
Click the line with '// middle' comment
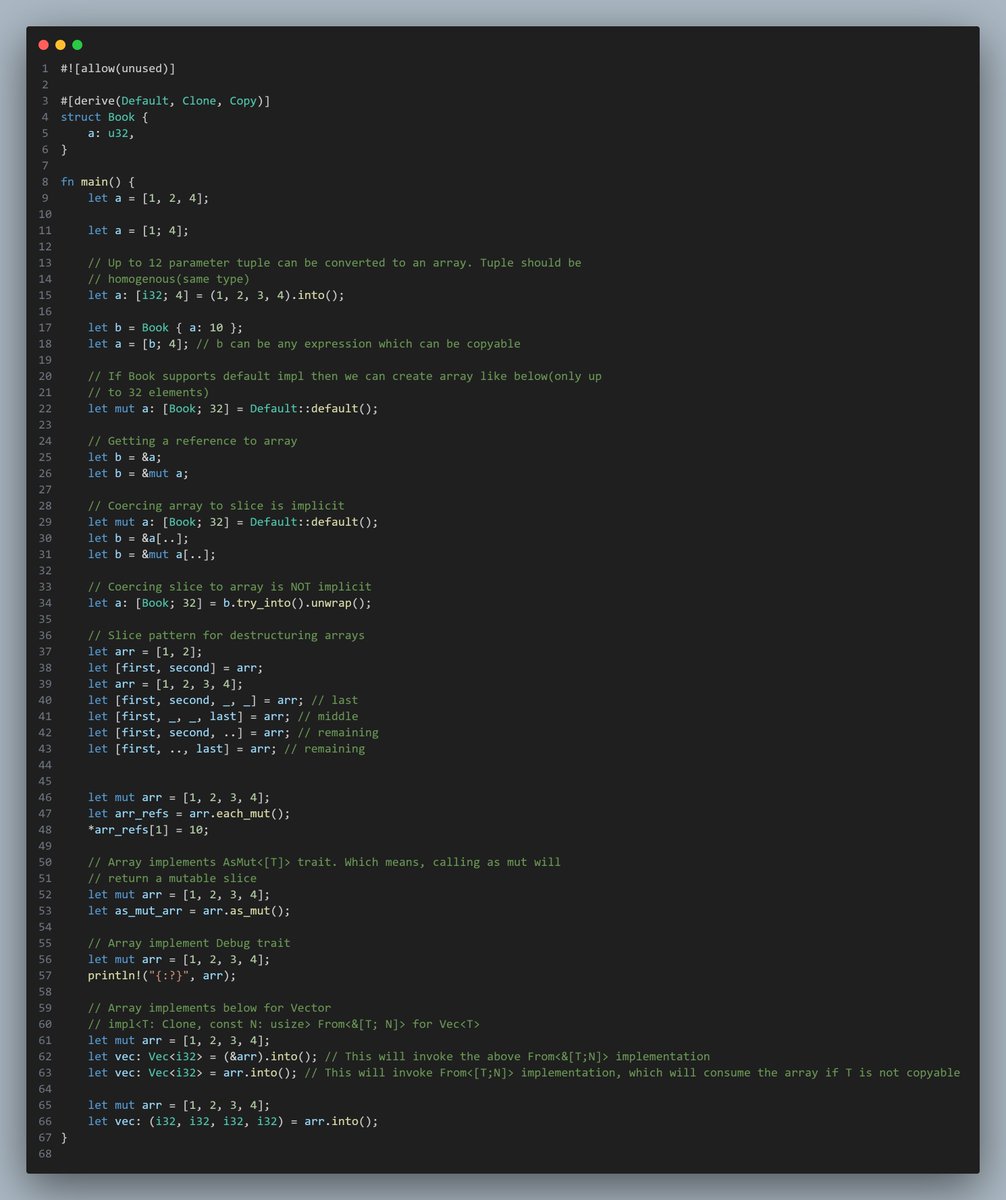point(222,716)
